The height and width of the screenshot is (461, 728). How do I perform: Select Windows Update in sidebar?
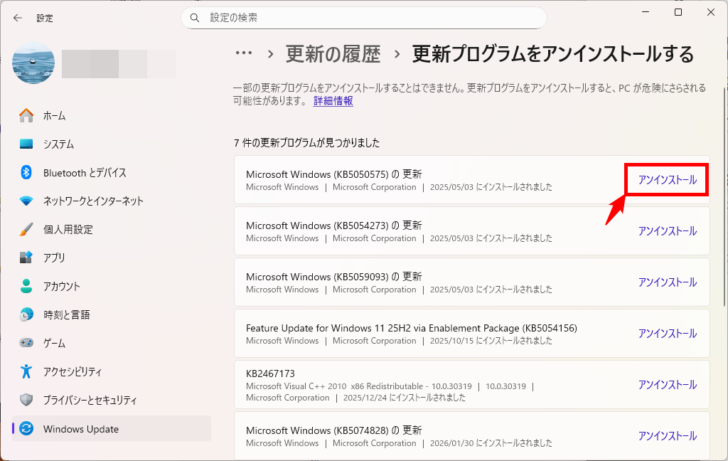tap(111, 429)
